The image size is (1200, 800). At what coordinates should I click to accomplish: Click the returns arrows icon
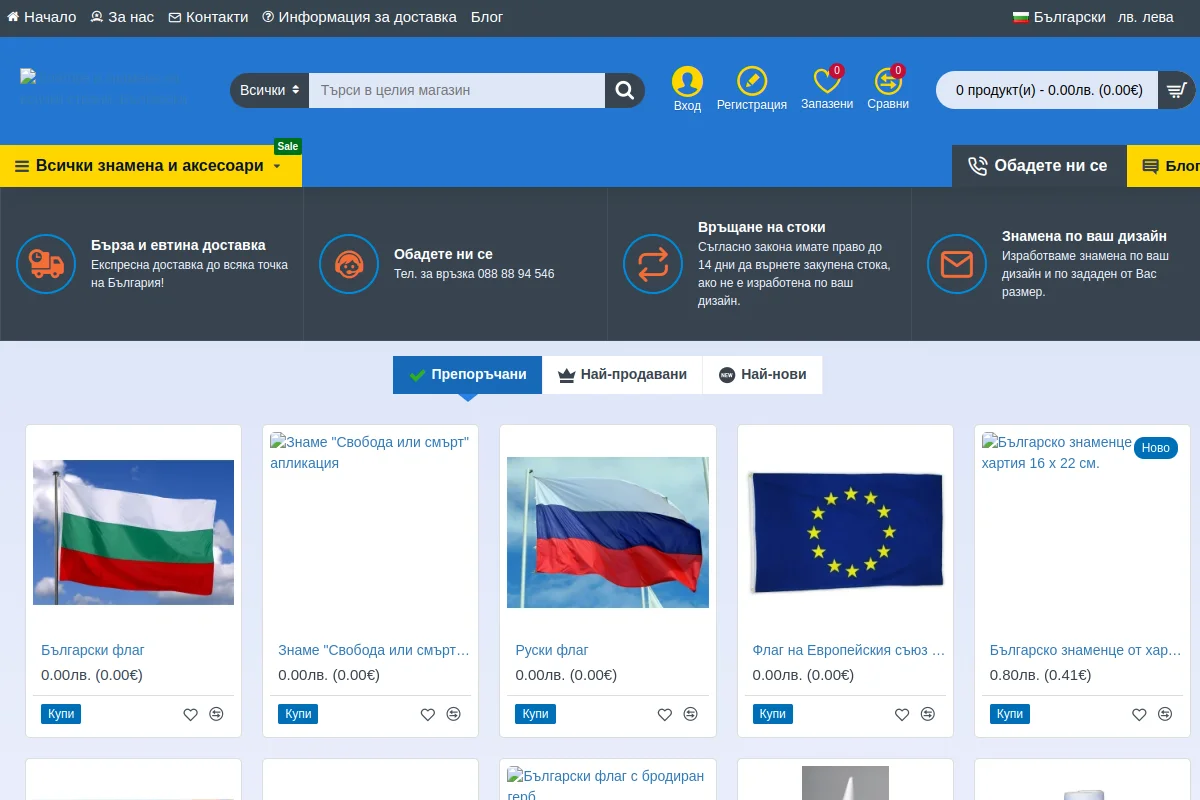653,264
